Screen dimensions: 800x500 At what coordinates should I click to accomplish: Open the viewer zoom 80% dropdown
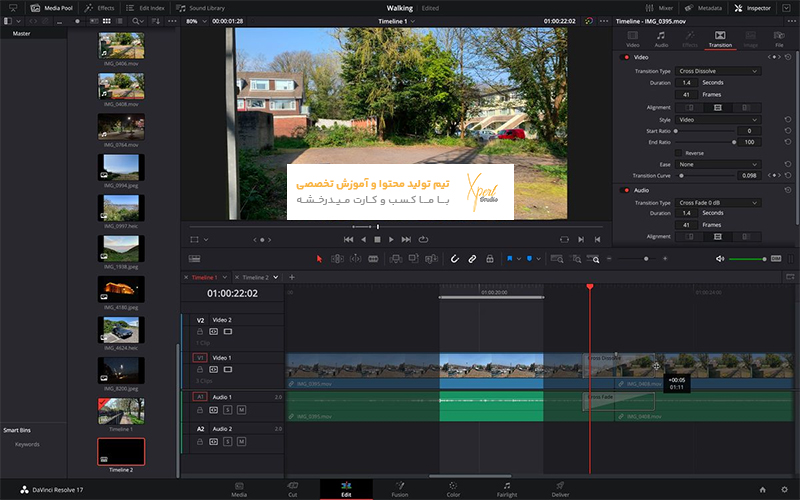tap(196, 21)
